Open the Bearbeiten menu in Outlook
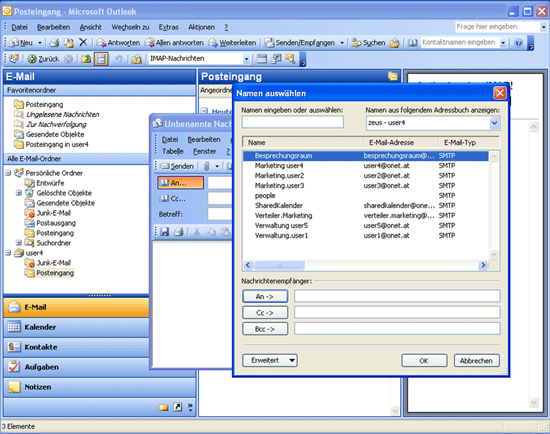 53,27
